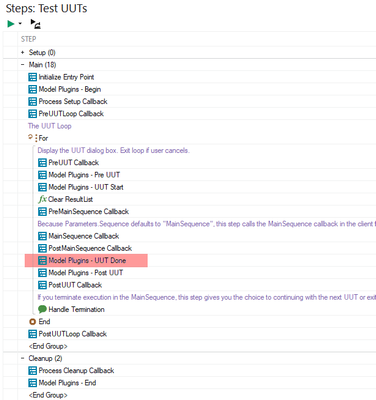Select the PostUUT Callback step
Image resolution: width=376 pixels, height=400 pixels.
tap(75, 285)
